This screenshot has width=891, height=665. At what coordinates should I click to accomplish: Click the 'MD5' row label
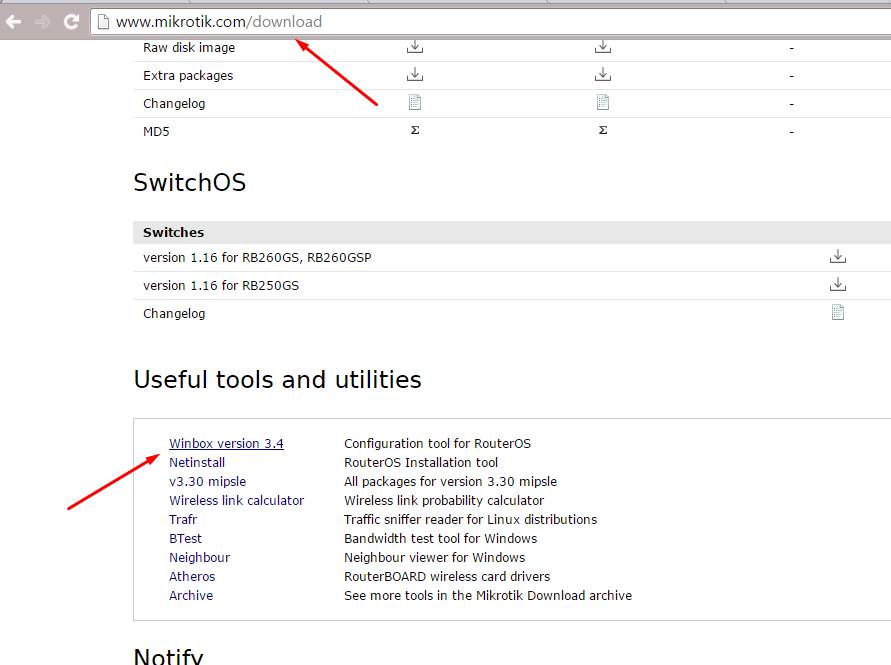pos(156,132)
